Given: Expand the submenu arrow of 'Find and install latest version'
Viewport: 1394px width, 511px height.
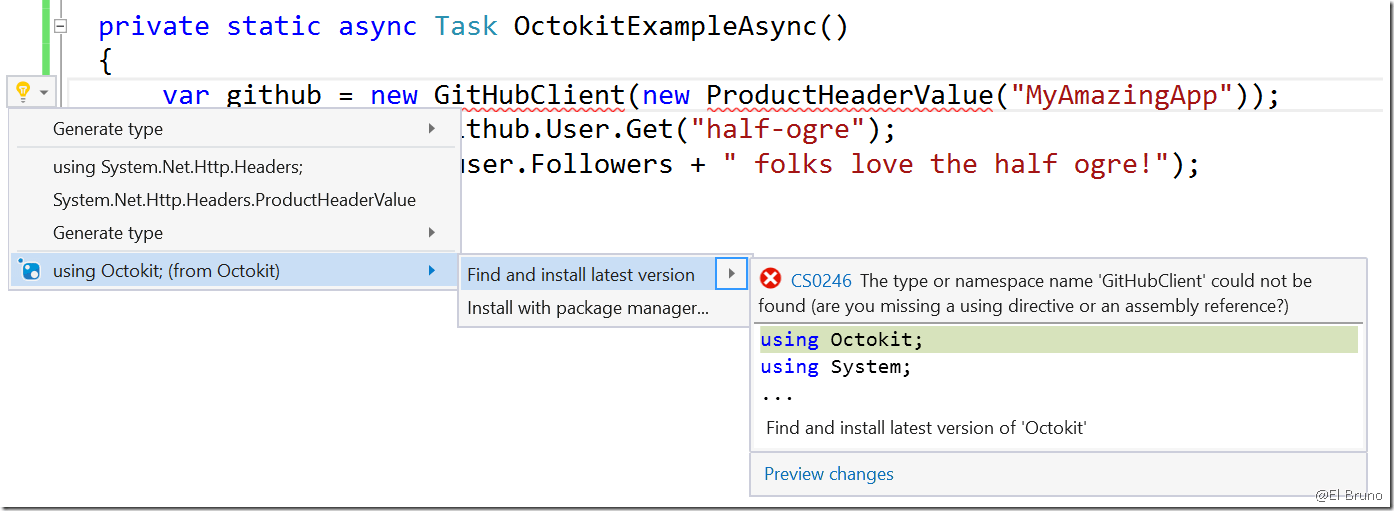Looking at the screenshot, I should click(x=732, y=274).
